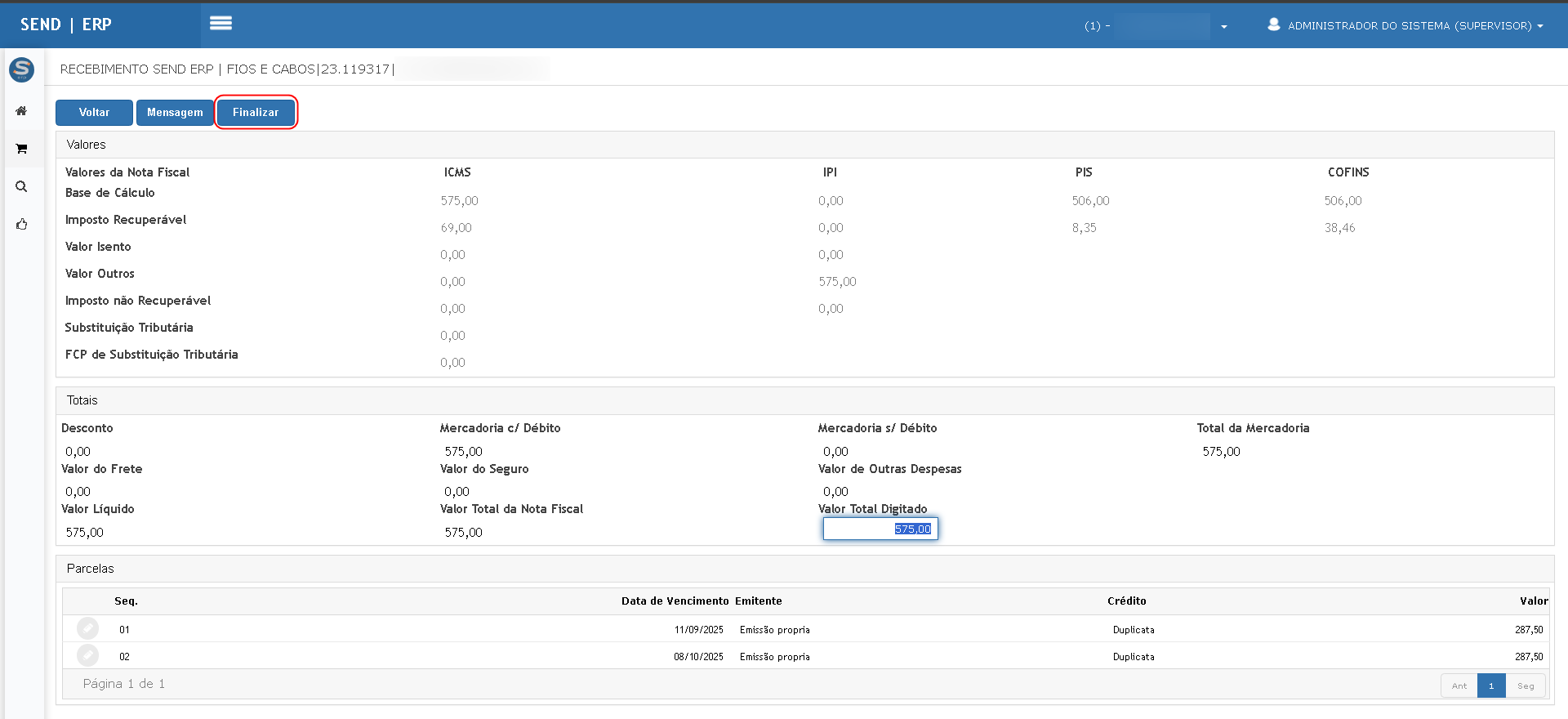Viewport: 1568px width, 719px height.
Task: Click the Seg next page button
Action: 1525,686
